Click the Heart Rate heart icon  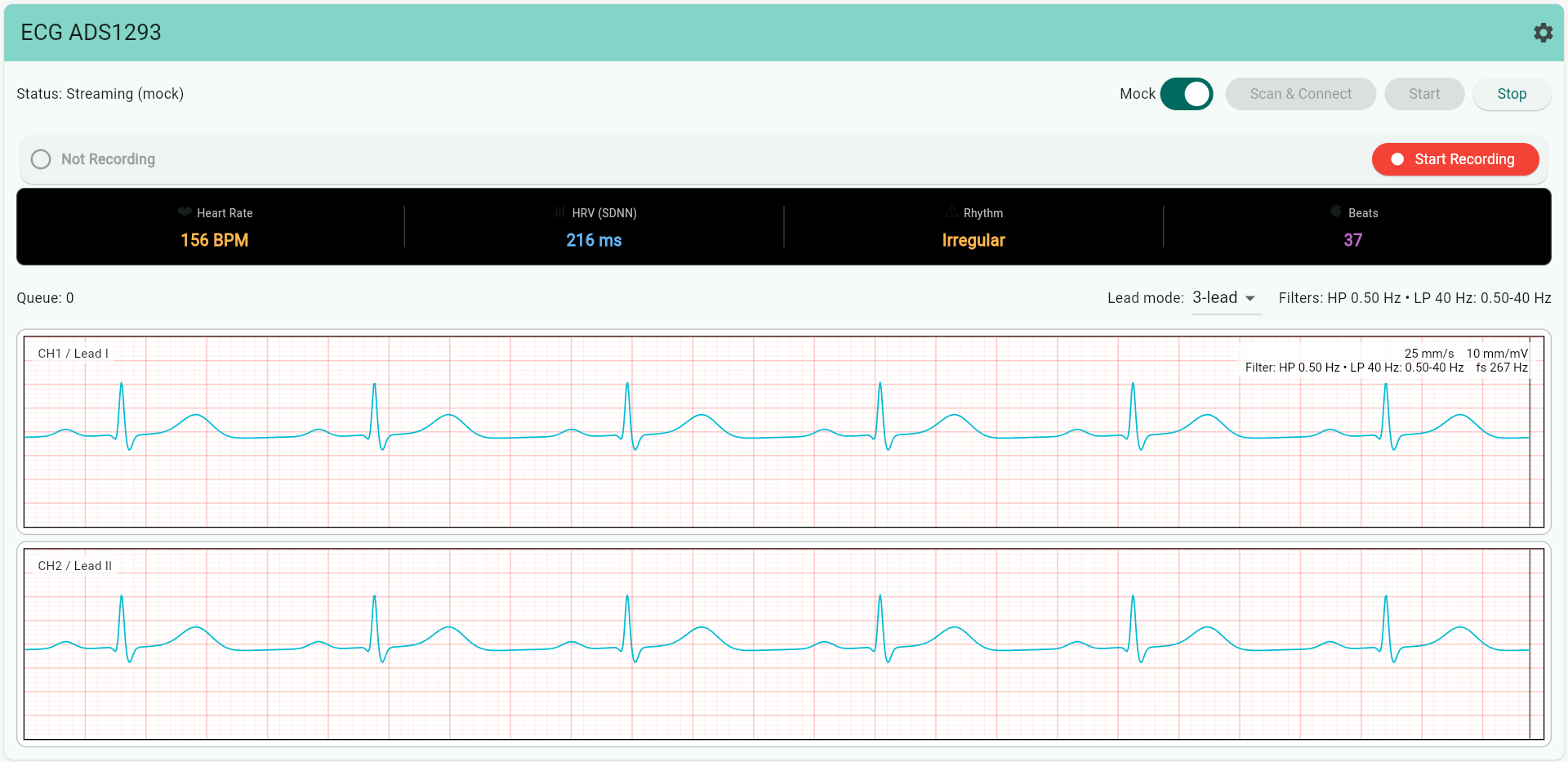pos(184,212)
